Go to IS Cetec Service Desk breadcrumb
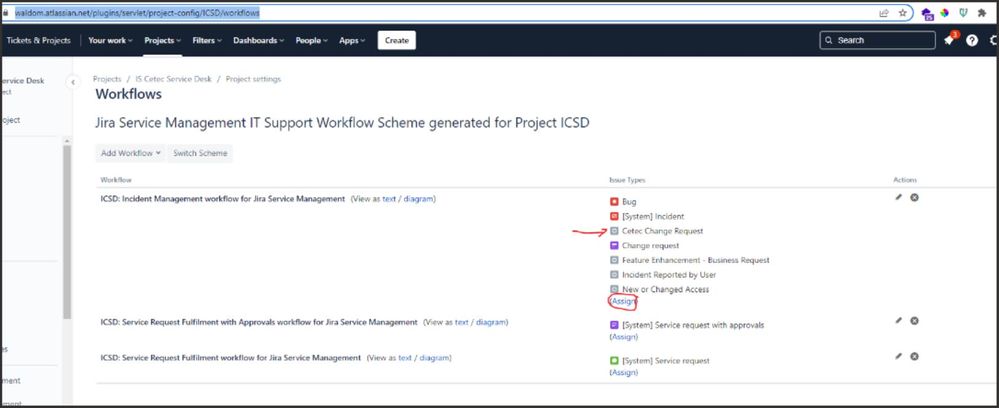Image resolution: width=999 pixels, height=408 pixels. click(x=173, y=79)
